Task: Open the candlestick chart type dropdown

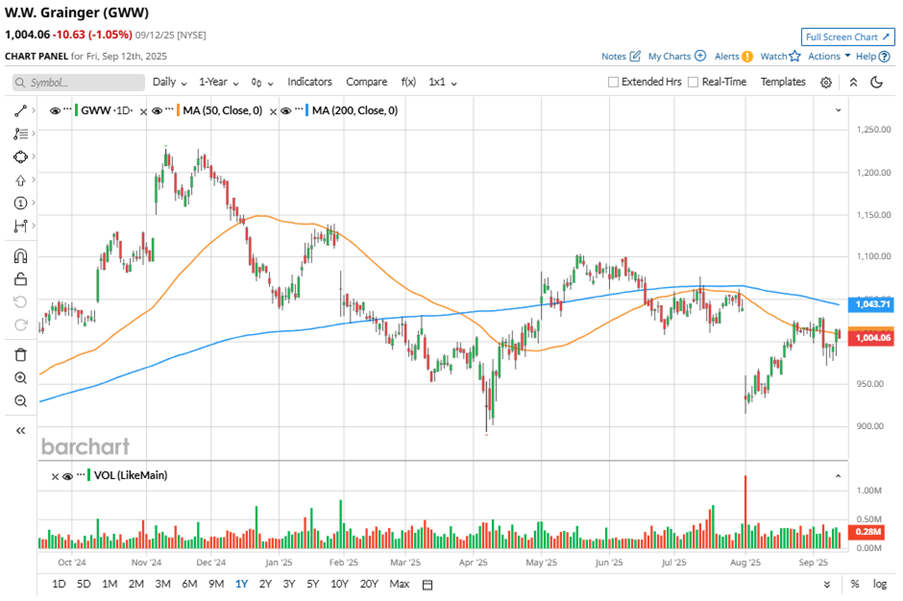Action: pyautogui.click(x=262, y=82)
